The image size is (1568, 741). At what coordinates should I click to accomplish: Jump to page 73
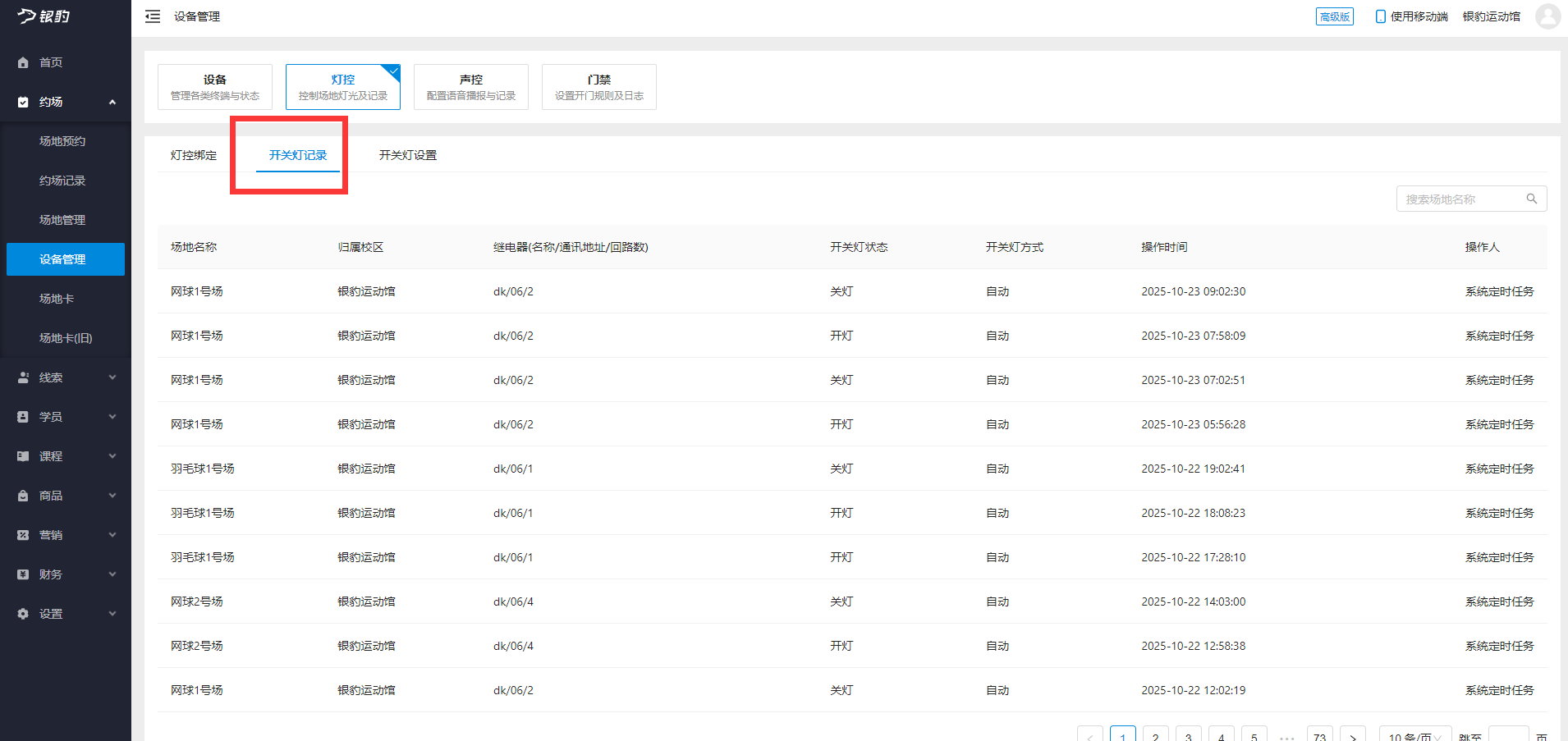(1319, 735)
